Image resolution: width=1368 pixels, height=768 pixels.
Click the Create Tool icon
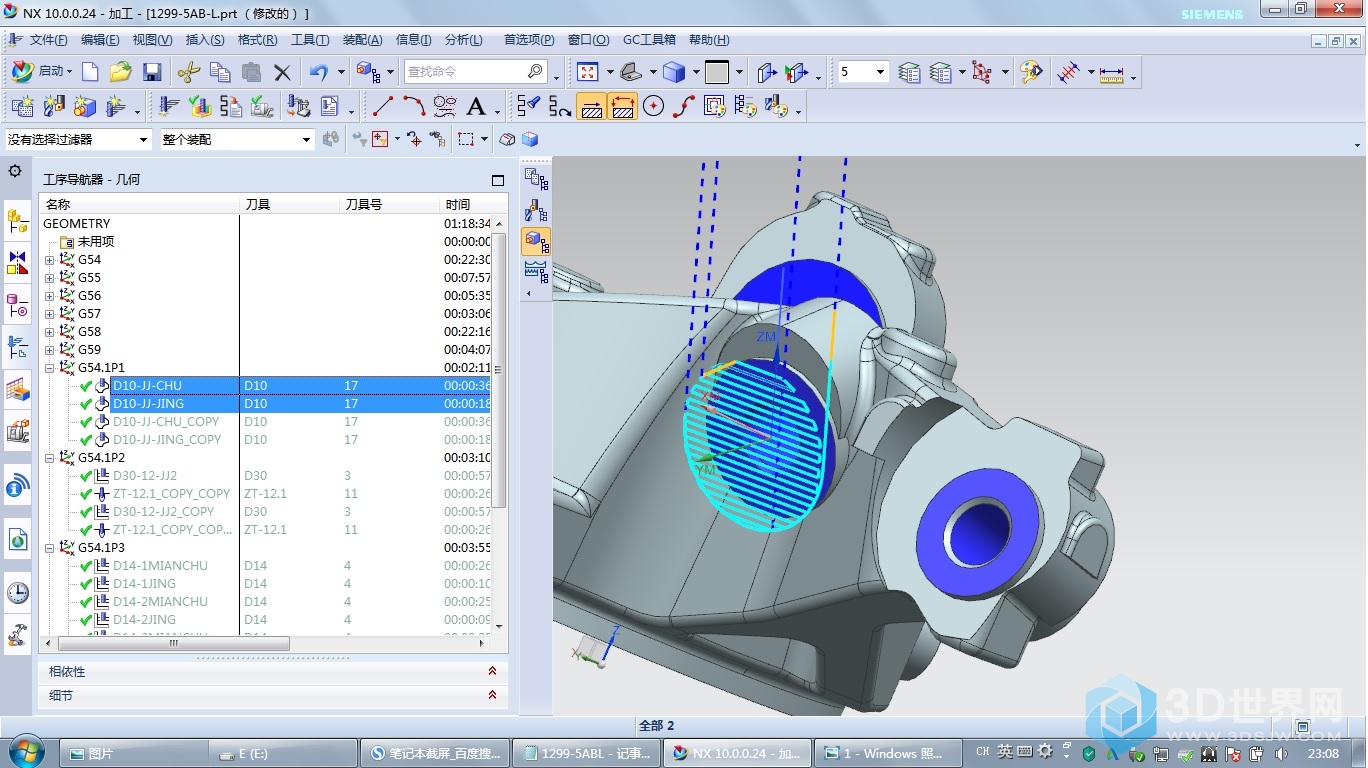pos(54,106)
